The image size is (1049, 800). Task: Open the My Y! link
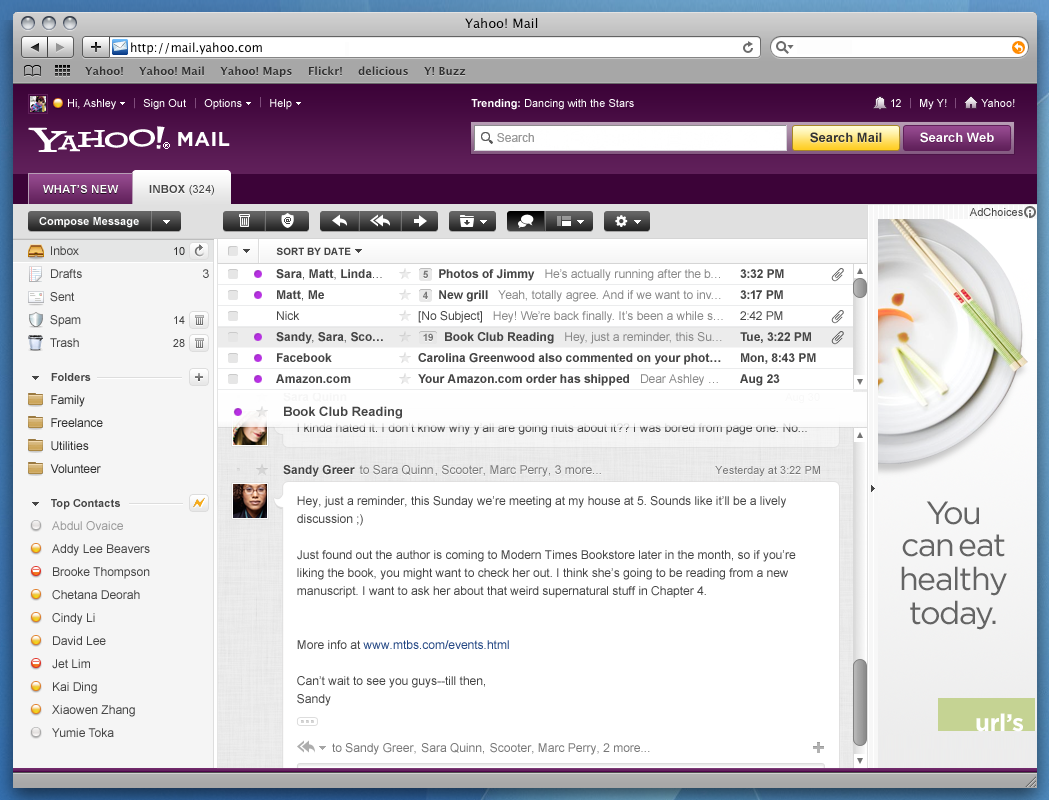[933, 103]
